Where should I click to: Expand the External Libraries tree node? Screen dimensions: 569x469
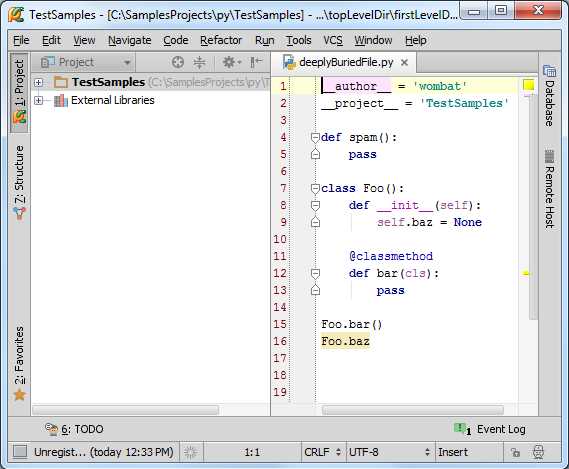(x=38, y=100)
